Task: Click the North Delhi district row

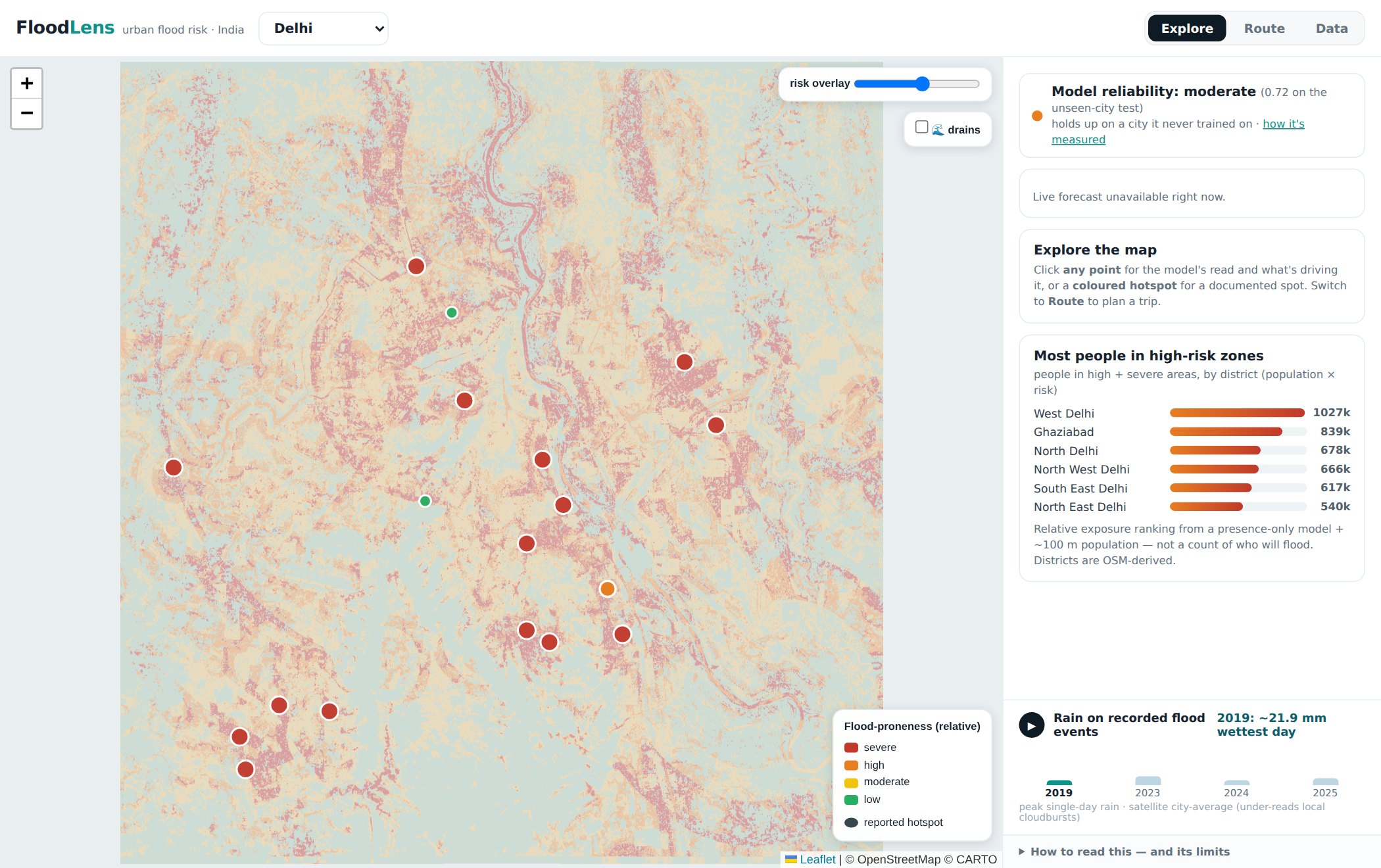Action: (x=1192, y=450)
